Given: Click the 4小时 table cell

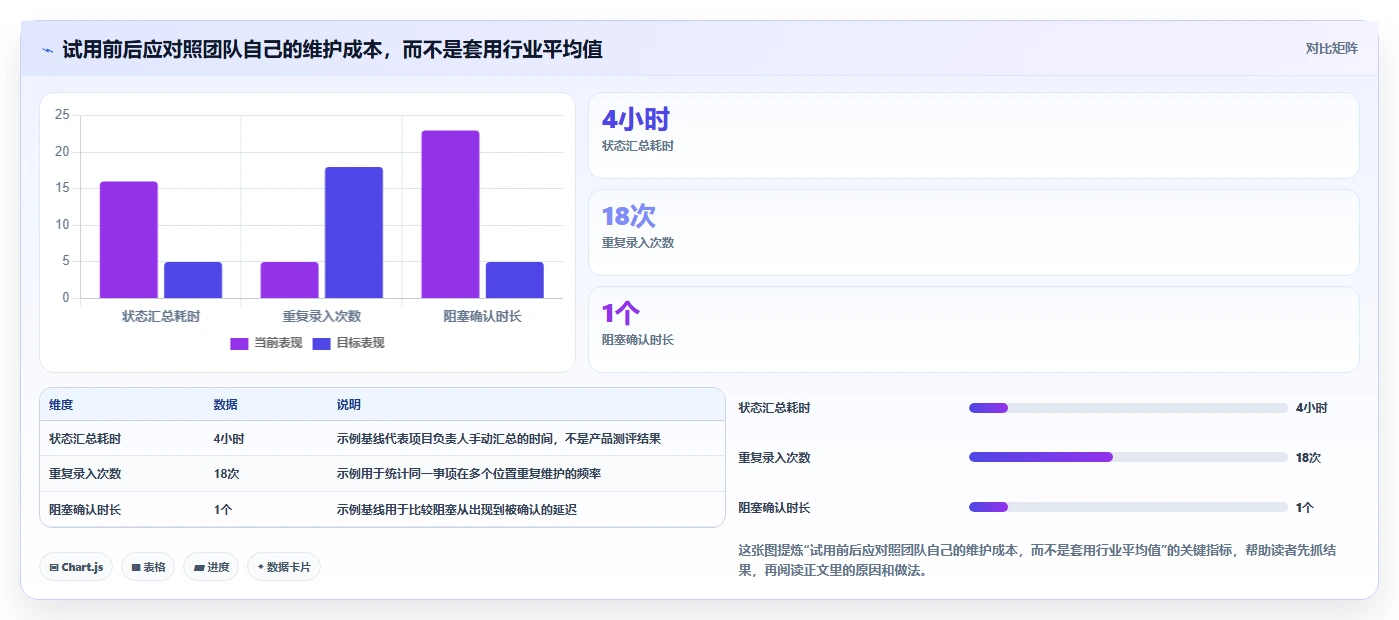Looking at the screenshot, I should pyautogui.click(x=229, y=438).
